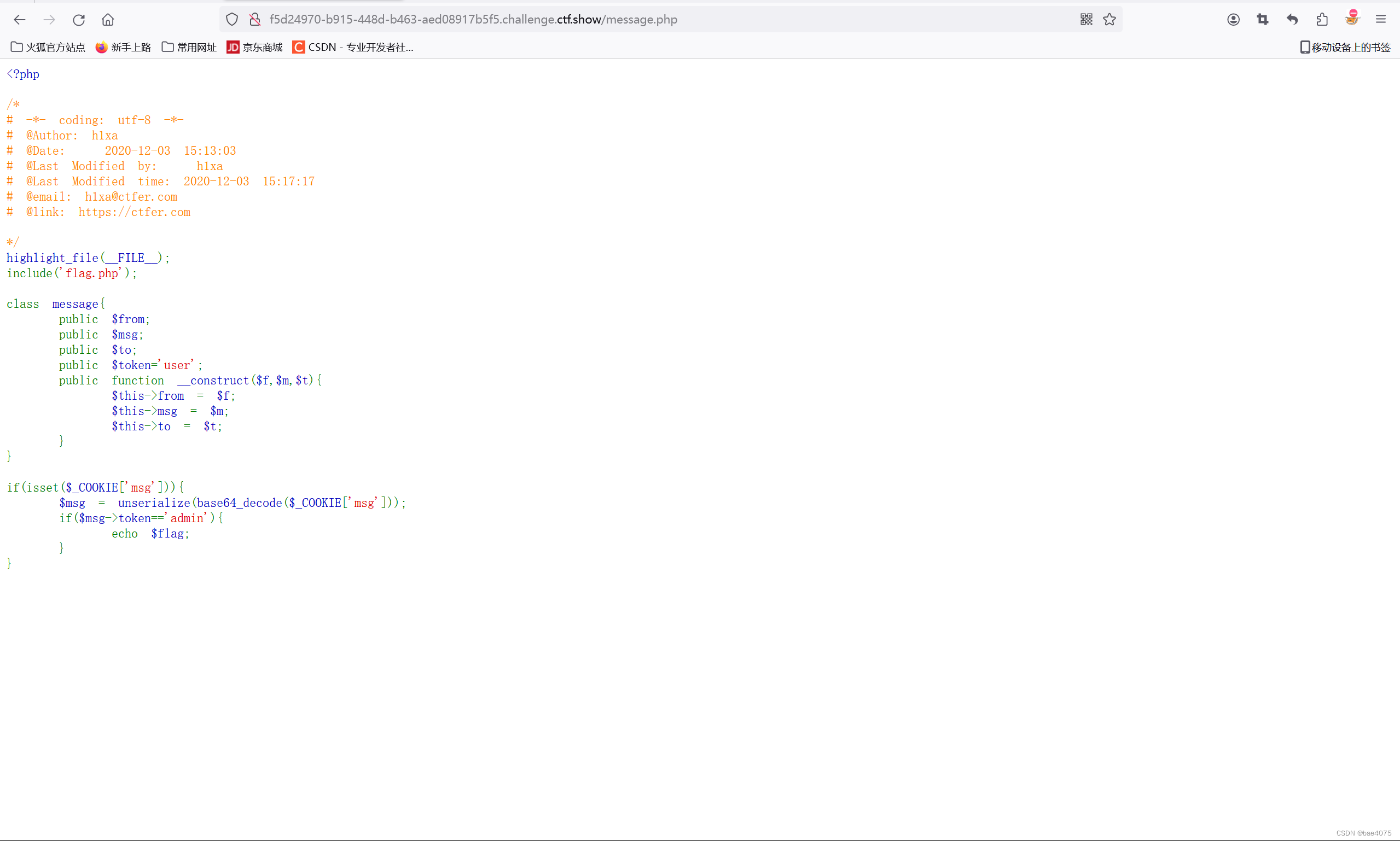Viewport: 1400px width, 841px height.
Task: Reload the current page
Action: 79,20
